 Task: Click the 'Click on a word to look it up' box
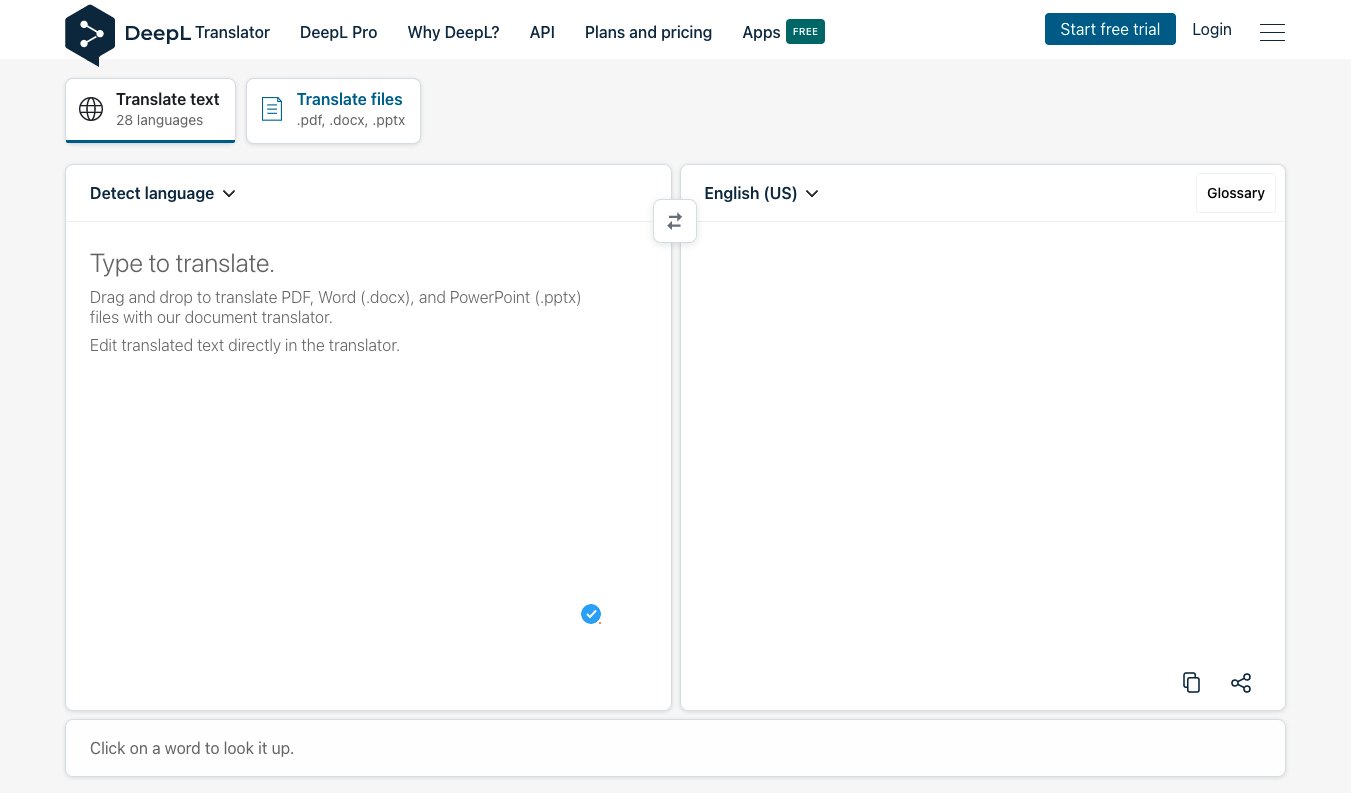click(x=675, y=748)
